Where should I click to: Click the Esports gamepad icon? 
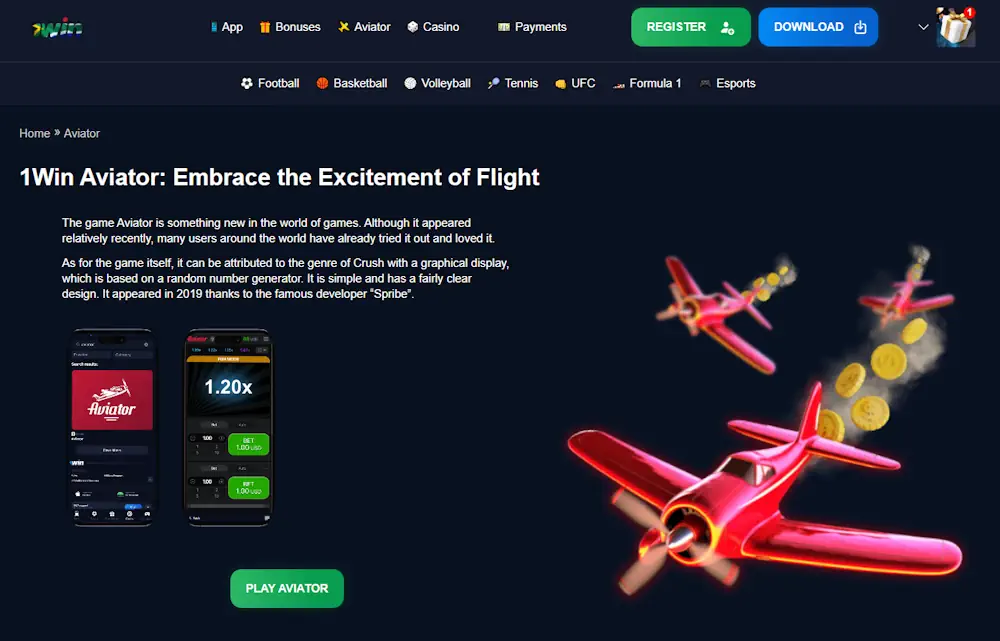click(705, 84)
